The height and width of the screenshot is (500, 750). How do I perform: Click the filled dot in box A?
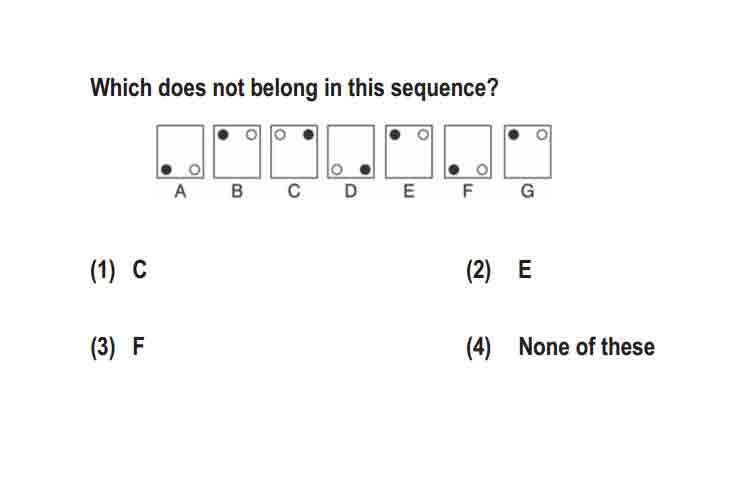pos(166,169)
